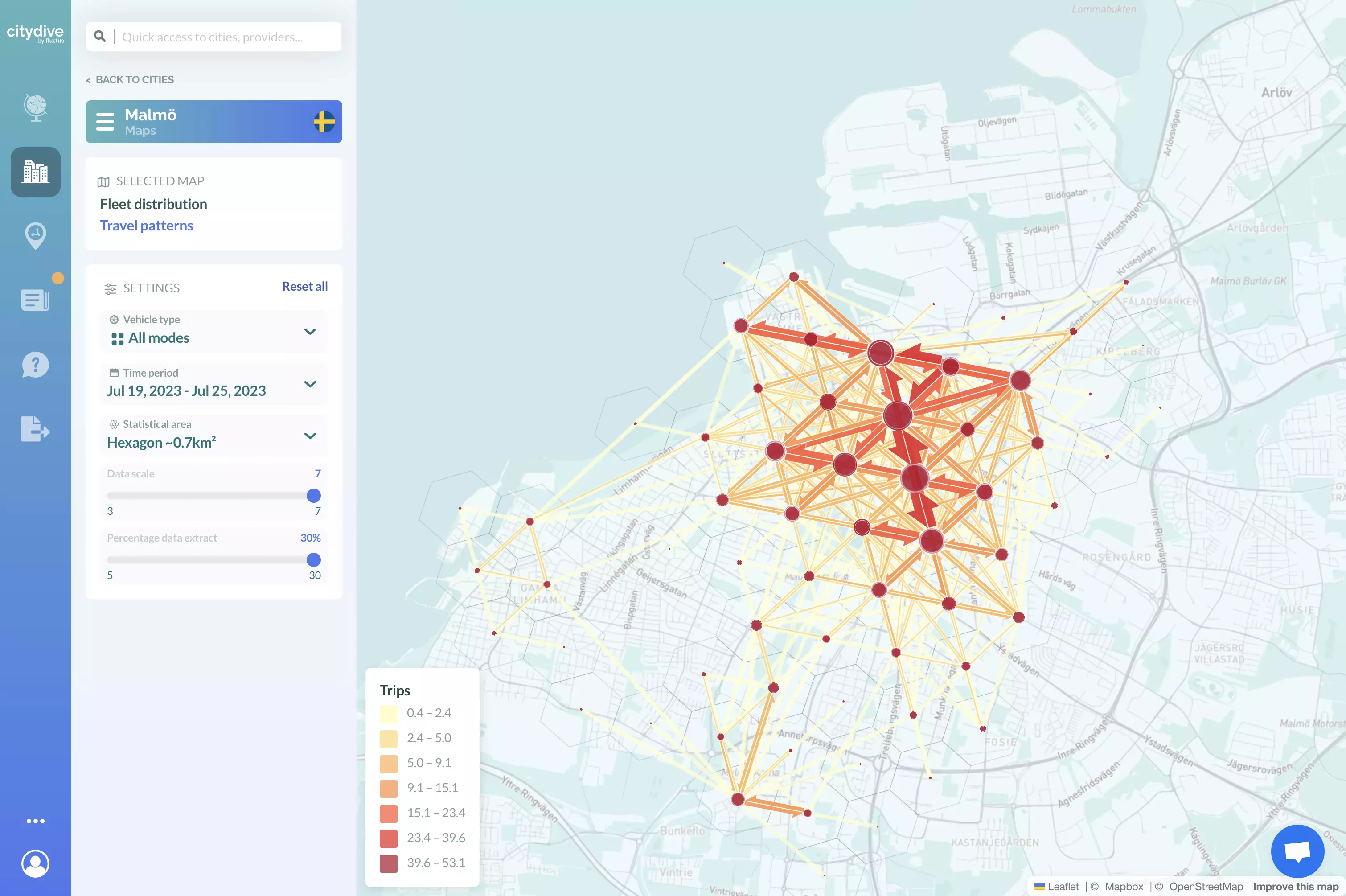Expand the Time period dropdown
1346x896 pixels.
310,383
